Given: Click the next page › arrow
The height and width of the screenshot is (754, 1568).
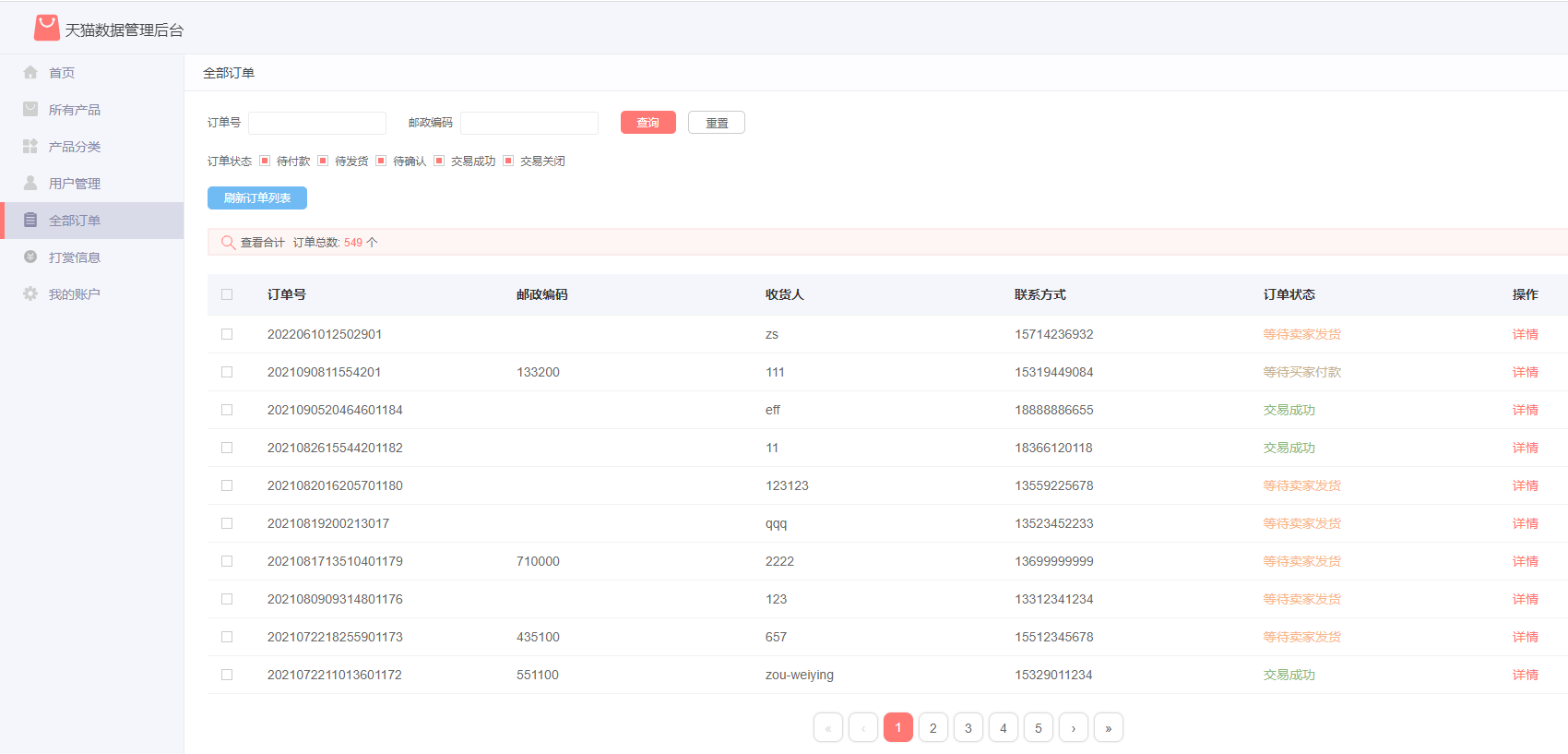Looking at the screenshot, I should point(1074,727).
